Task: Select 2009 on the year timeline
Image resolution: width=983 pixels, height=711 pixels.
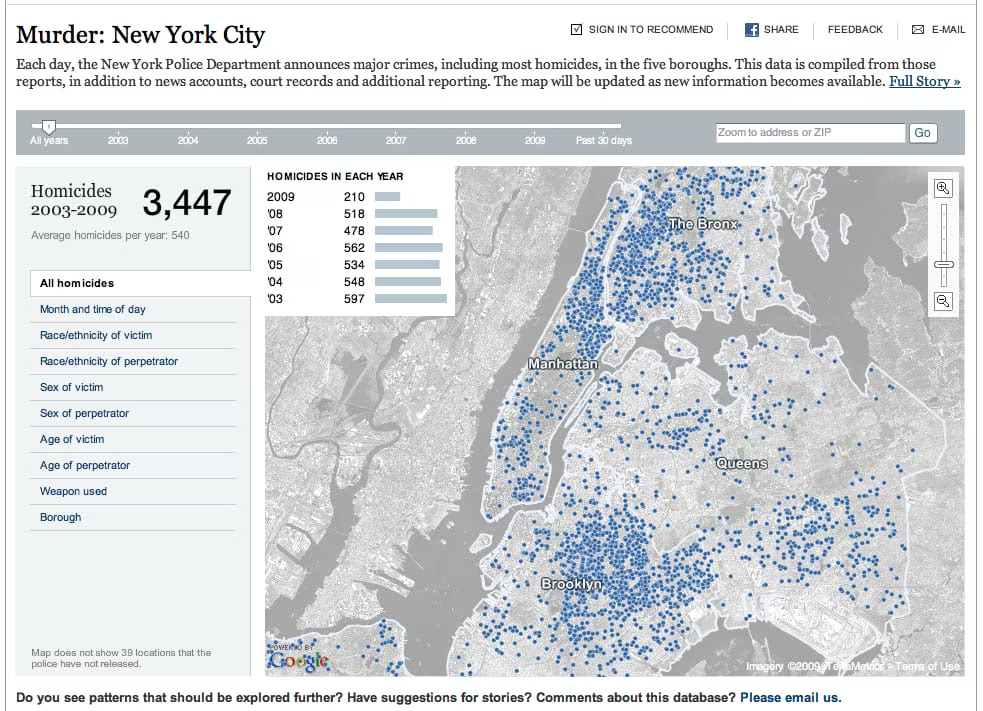Action: pyautogui.click(x=535, y=140)
